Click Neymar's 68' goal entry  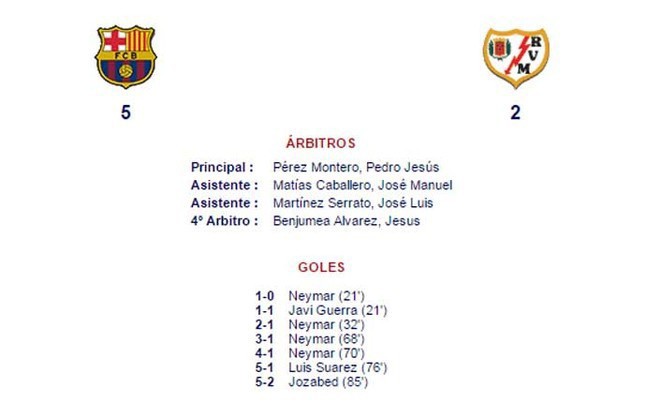[326, 339]
